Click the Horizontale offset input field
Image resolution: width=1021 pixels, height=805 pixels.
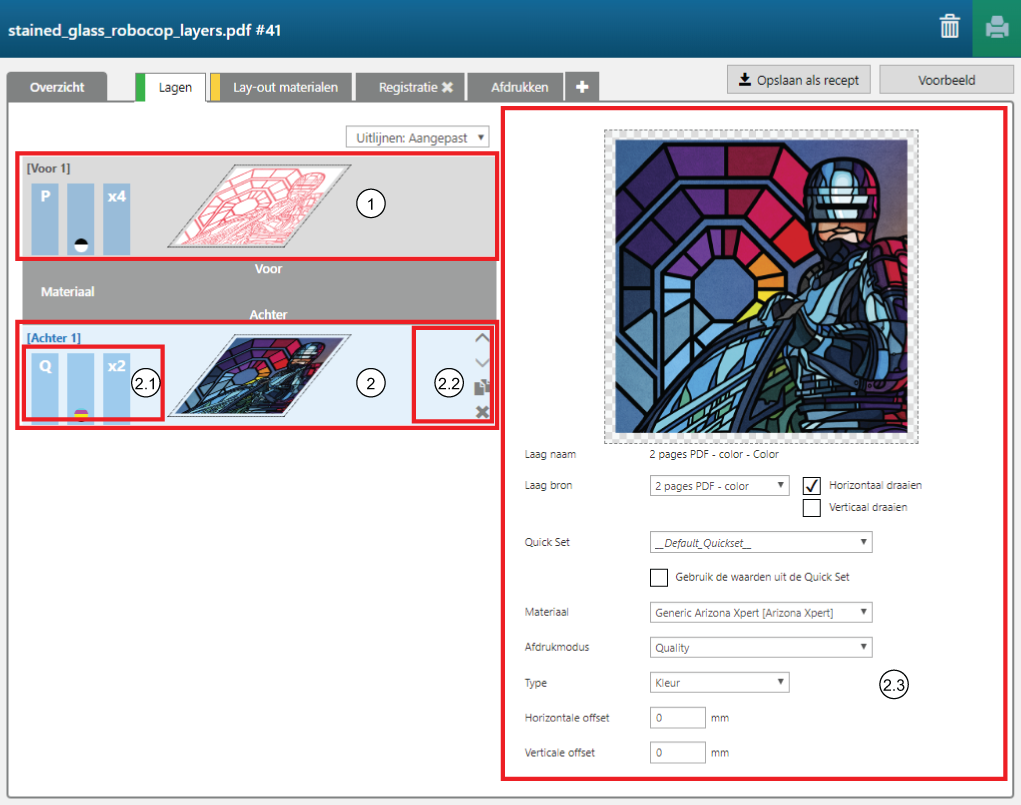(677, 718)
